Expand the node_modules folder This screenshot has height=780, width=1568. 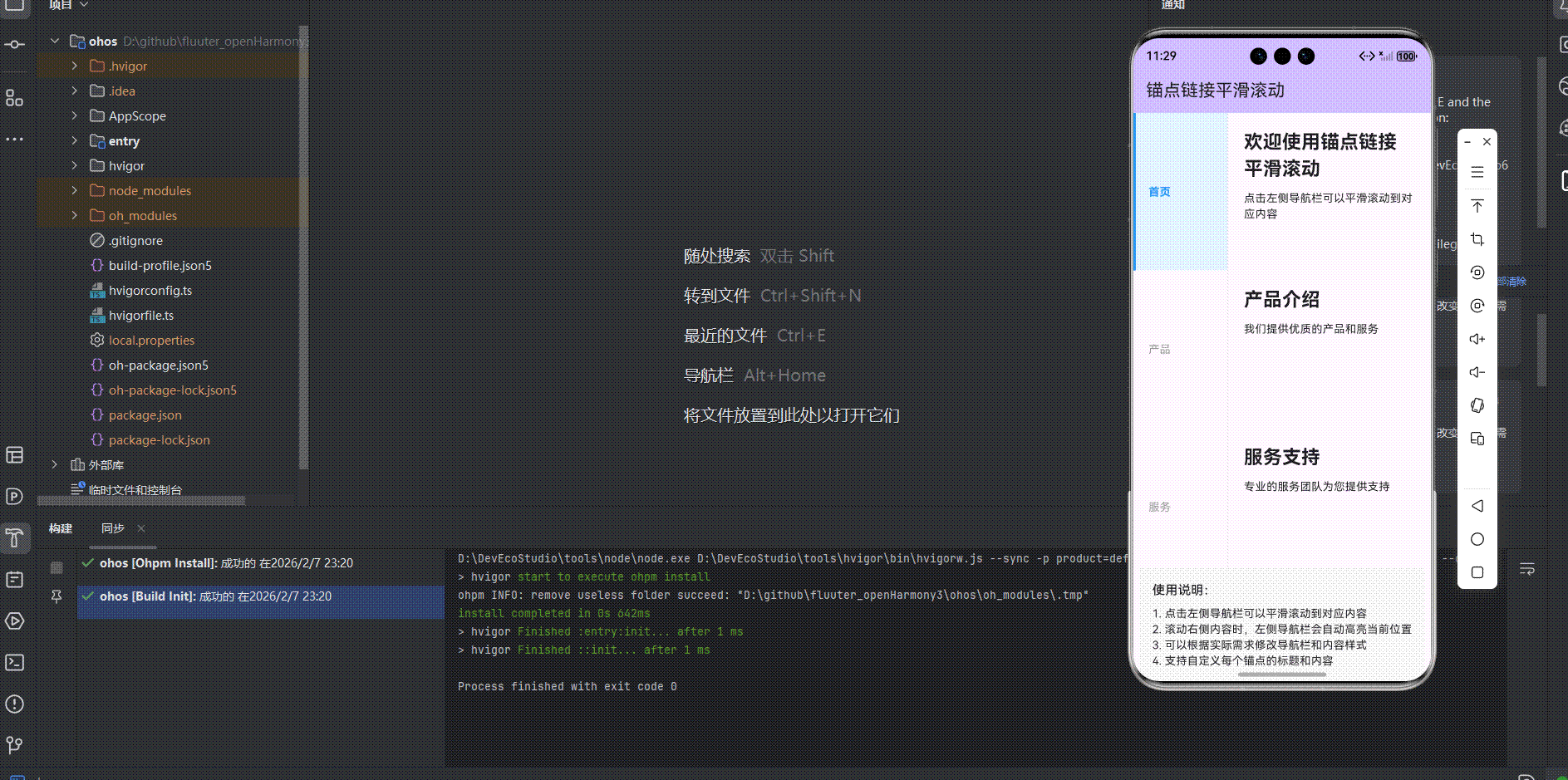tap(74, 190)
